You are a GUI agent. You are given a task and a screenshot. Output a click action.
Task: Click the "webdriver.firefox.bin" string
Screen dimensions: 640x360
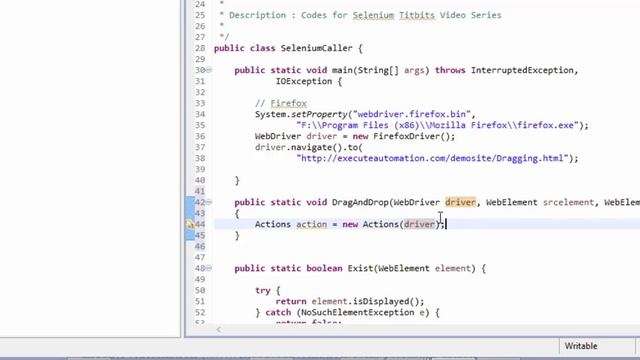[x=411, y=114]
